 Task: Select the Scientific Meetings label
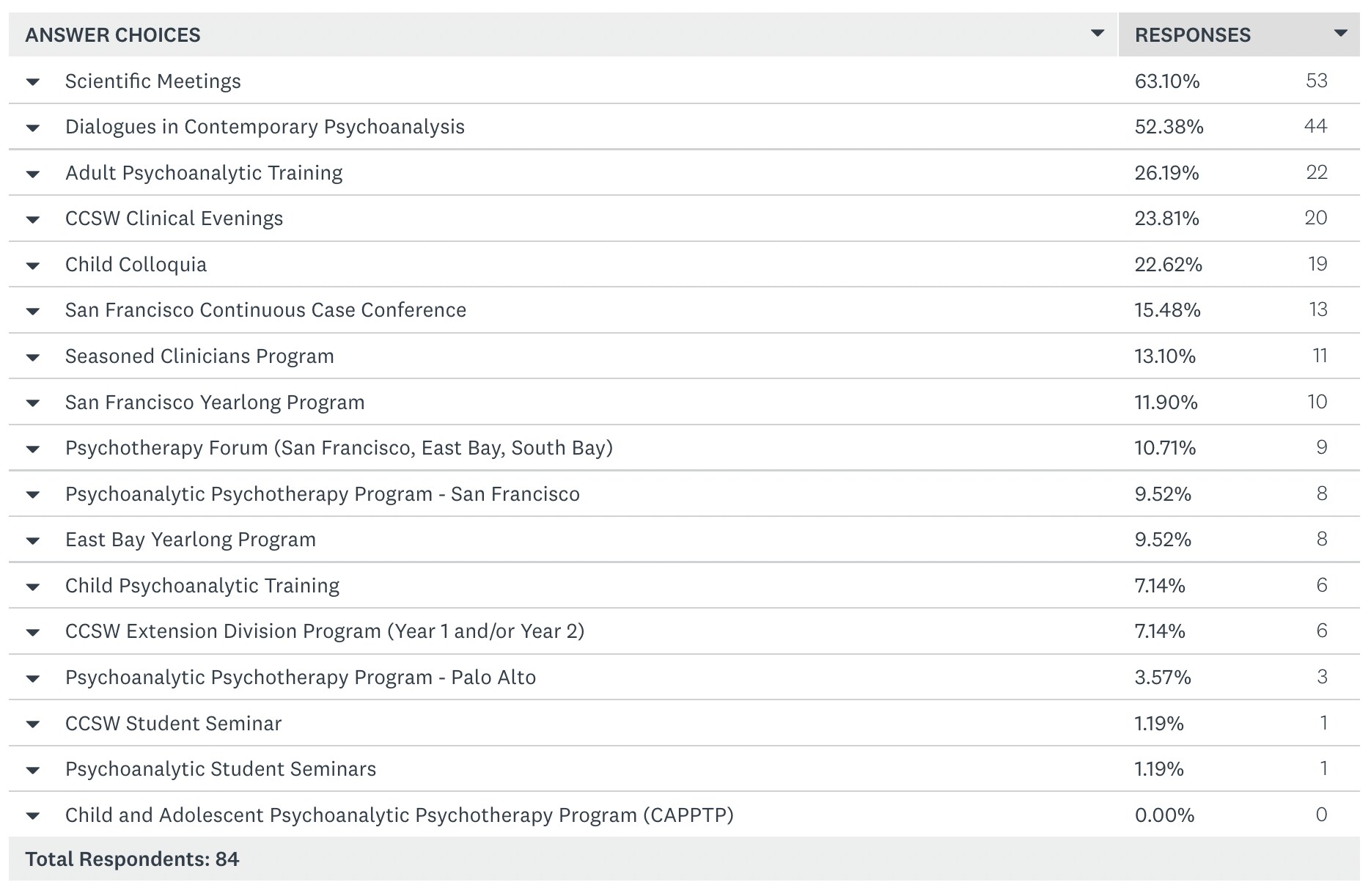point(153,81)
